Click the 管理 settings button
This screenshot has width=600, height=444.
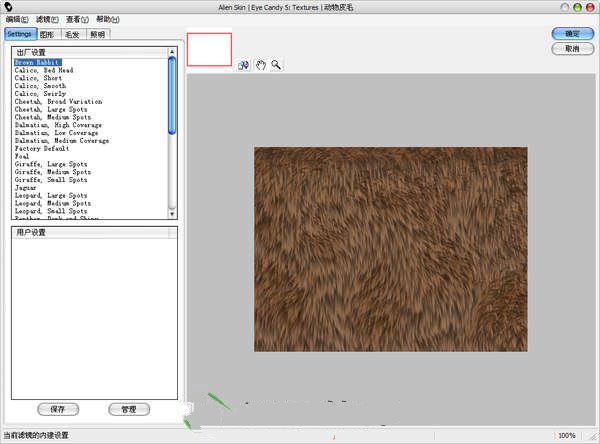[x=128, y=409]
